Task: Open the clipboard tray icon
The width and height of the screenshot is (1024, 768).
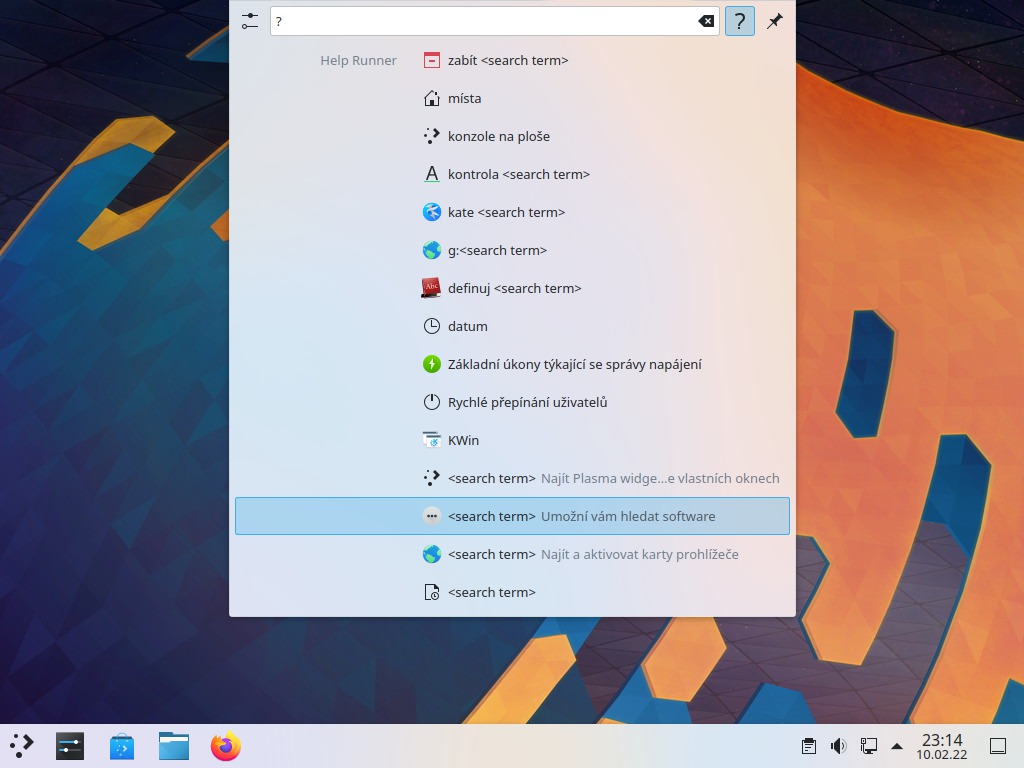Action: click(x=808, y=746)
